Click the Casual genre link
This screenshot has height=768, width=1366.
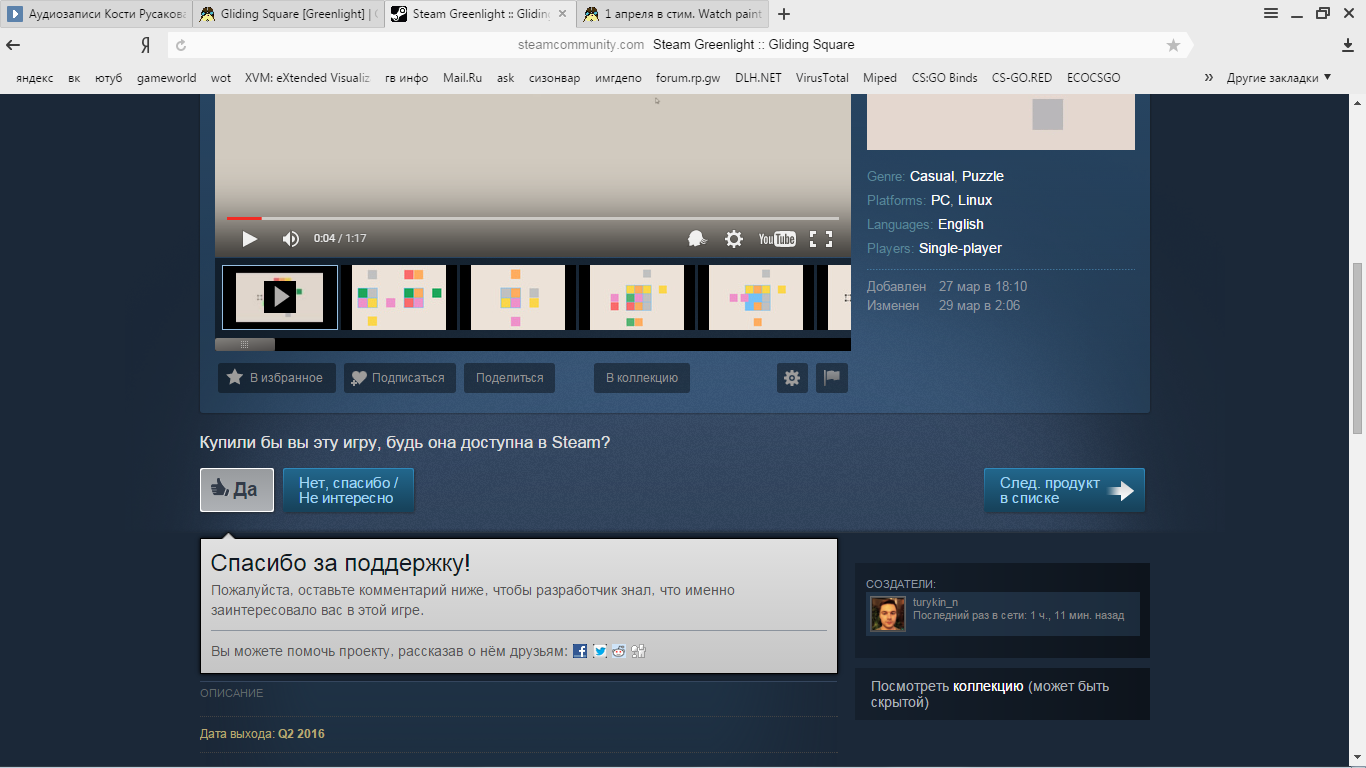click(x=932, y=176)
